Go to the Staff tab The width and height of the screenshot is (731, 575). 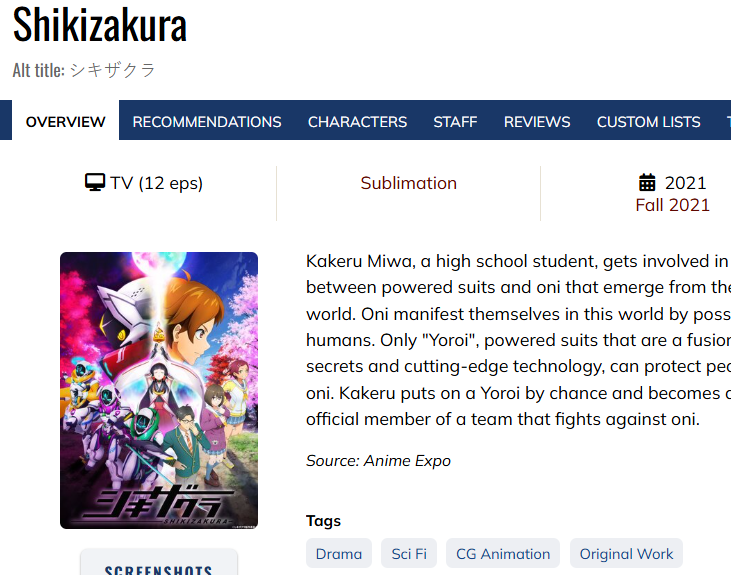[x=455, y=122]
